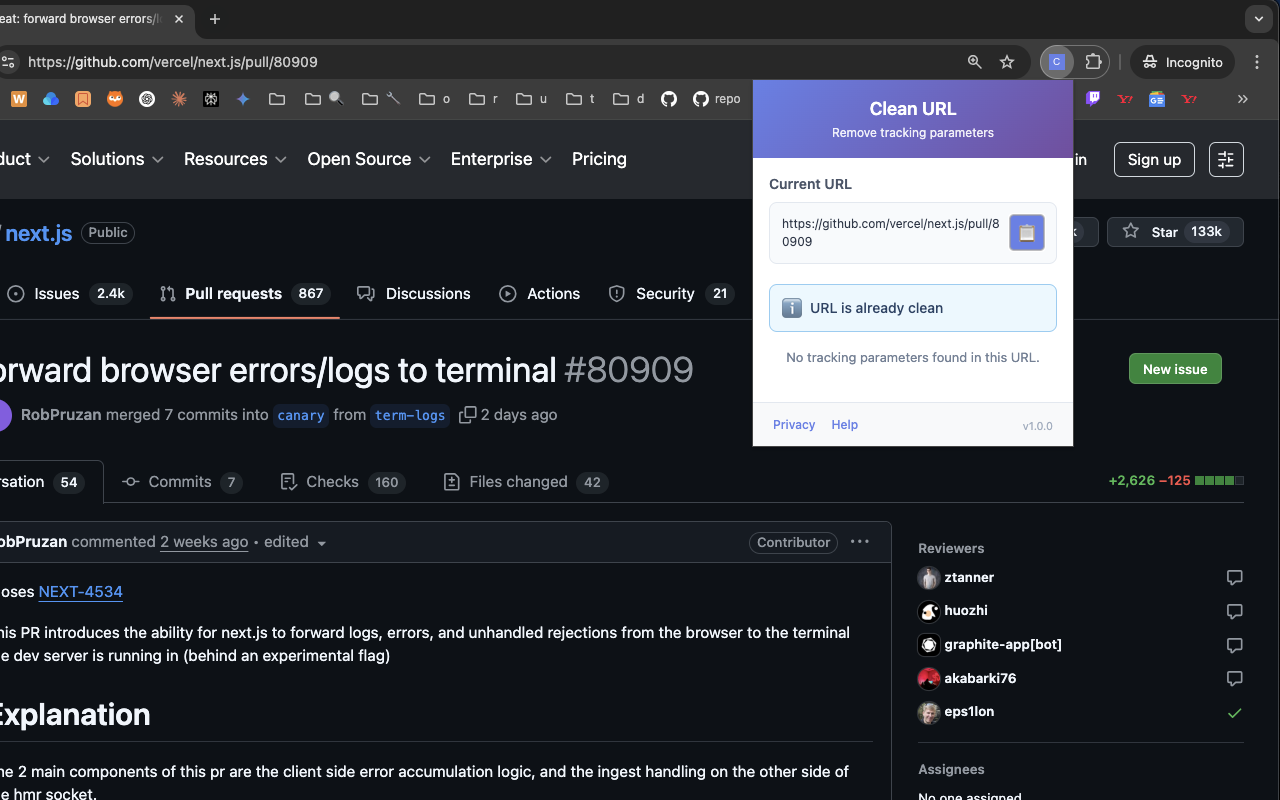1280x800 pixels.
Task: Select the Current URL text field
Action: (x=889, y=232)
